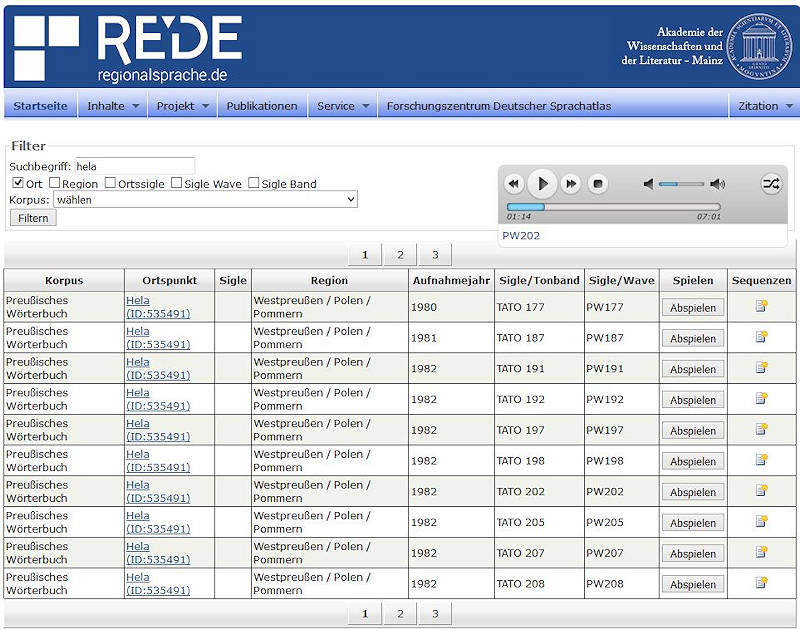
Task: Open sequences icon for PW202 row
Action: click(761, 490)
